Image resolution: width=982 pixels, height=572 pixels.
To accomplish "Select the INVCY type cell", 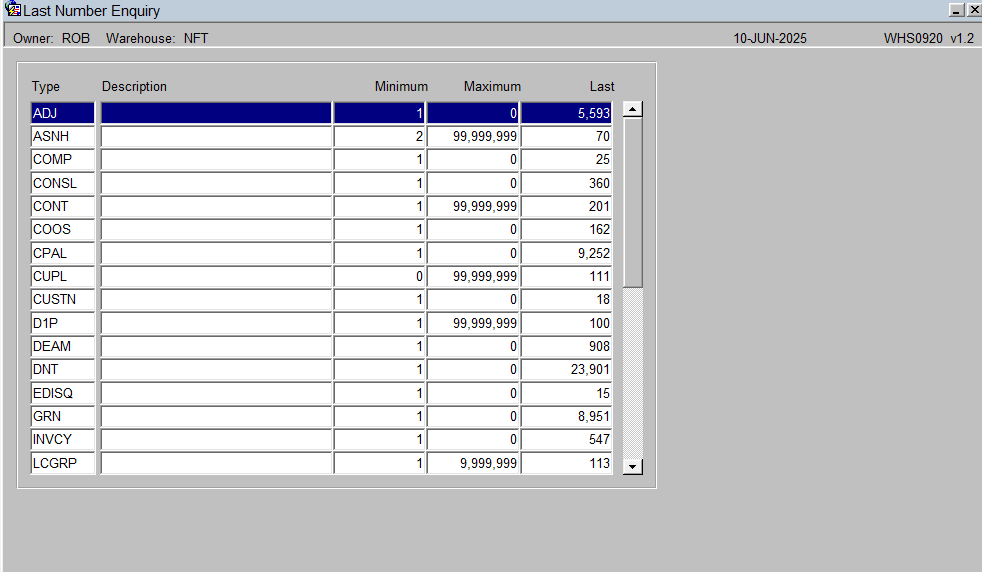I will tap(63, 440).
